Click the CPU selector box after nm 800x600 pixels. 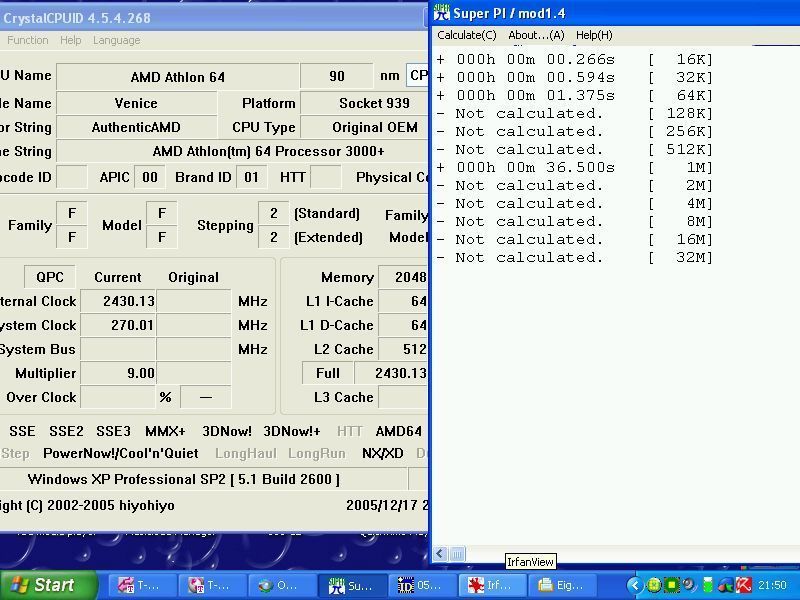417,76
